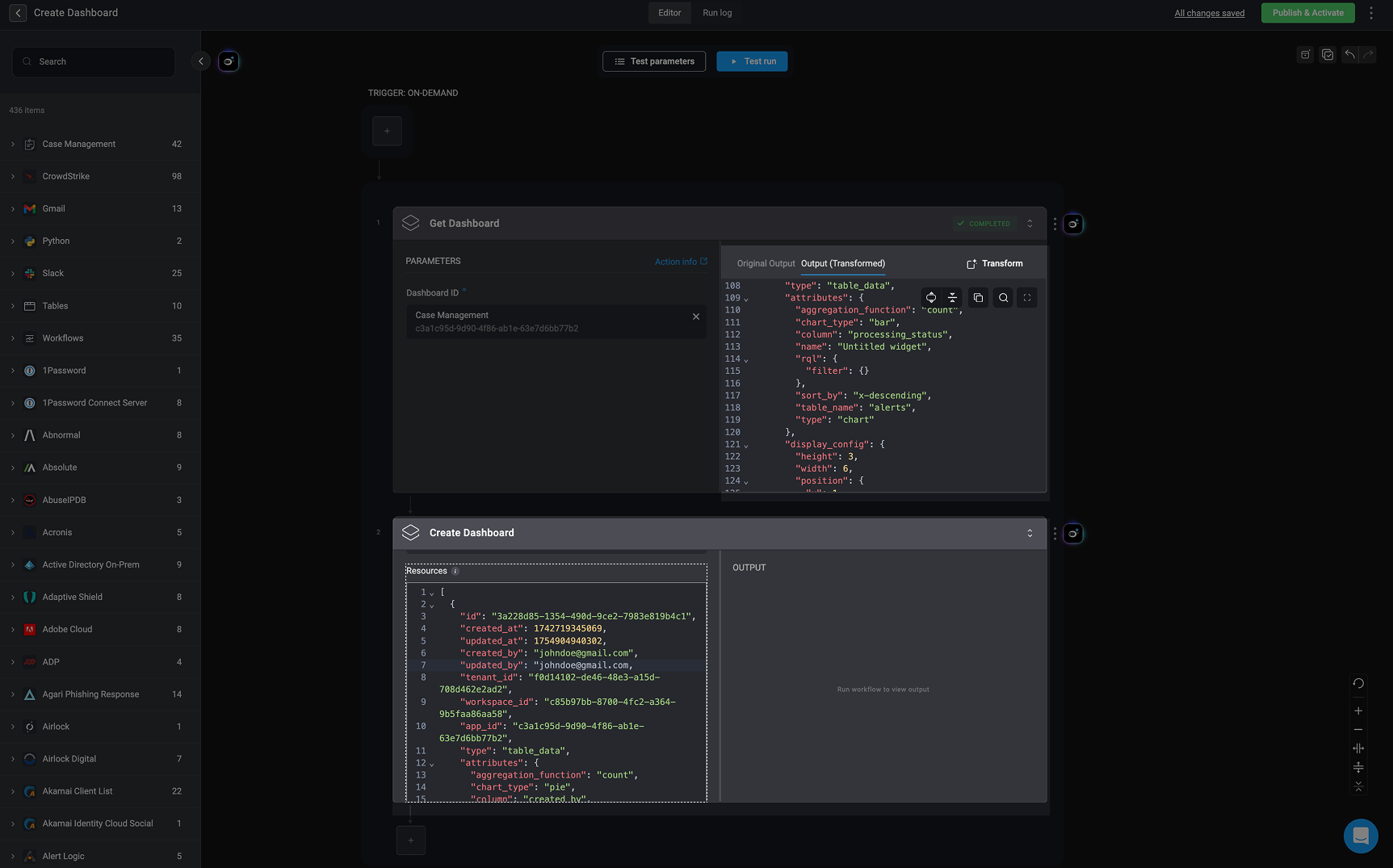Collapse the Get Dashboard step card

pyautogui.click(x=1030, y=224)
